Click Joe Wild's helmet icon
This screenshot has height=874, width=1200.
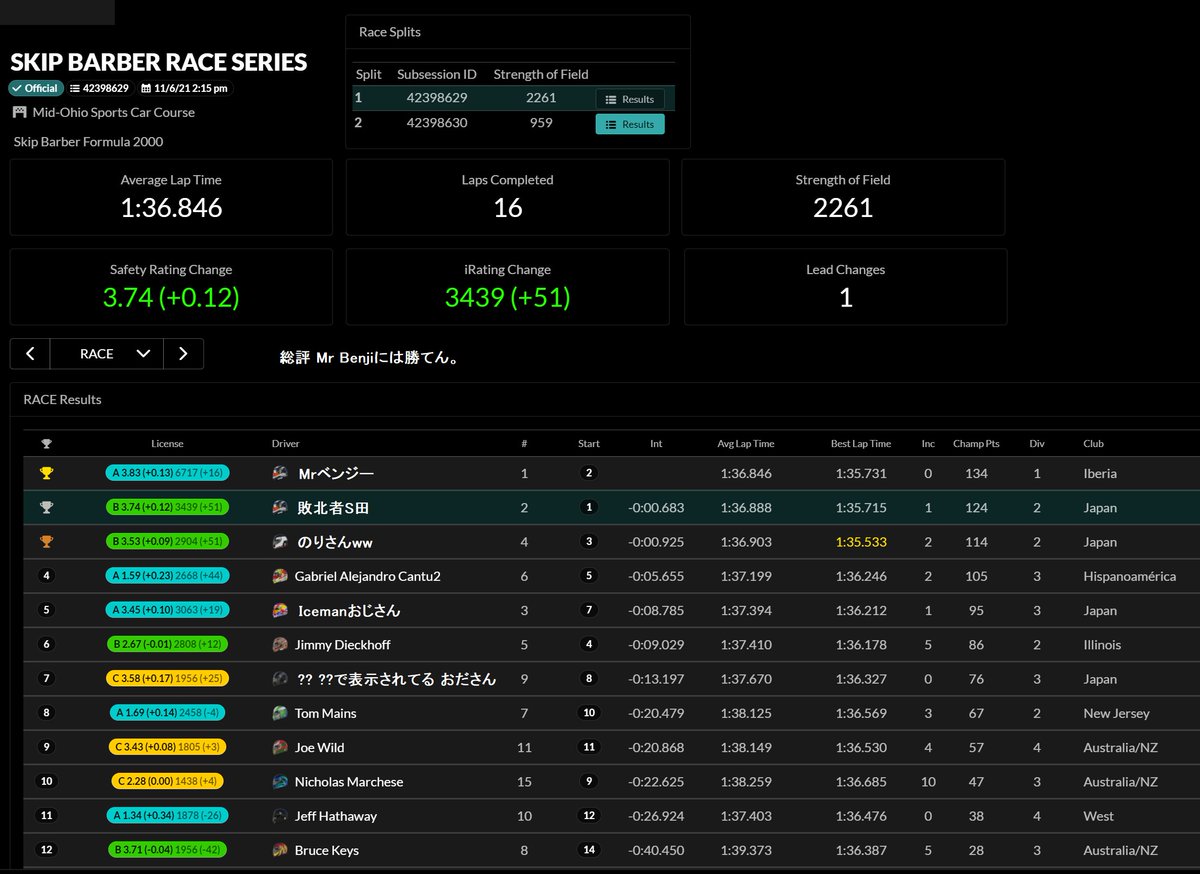point(280,747)
